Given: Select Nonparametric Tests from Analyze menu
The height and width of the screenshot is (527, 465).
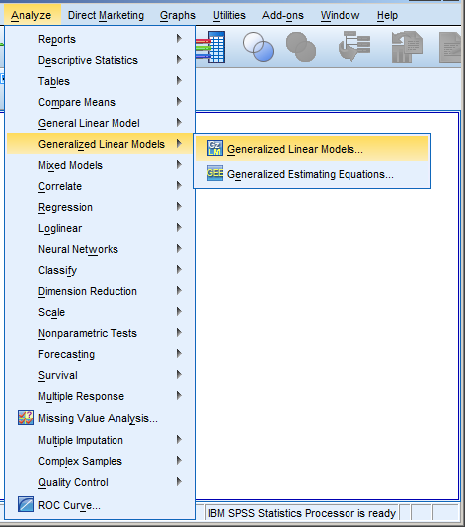Looking at the screenshot, I should 100,333.
